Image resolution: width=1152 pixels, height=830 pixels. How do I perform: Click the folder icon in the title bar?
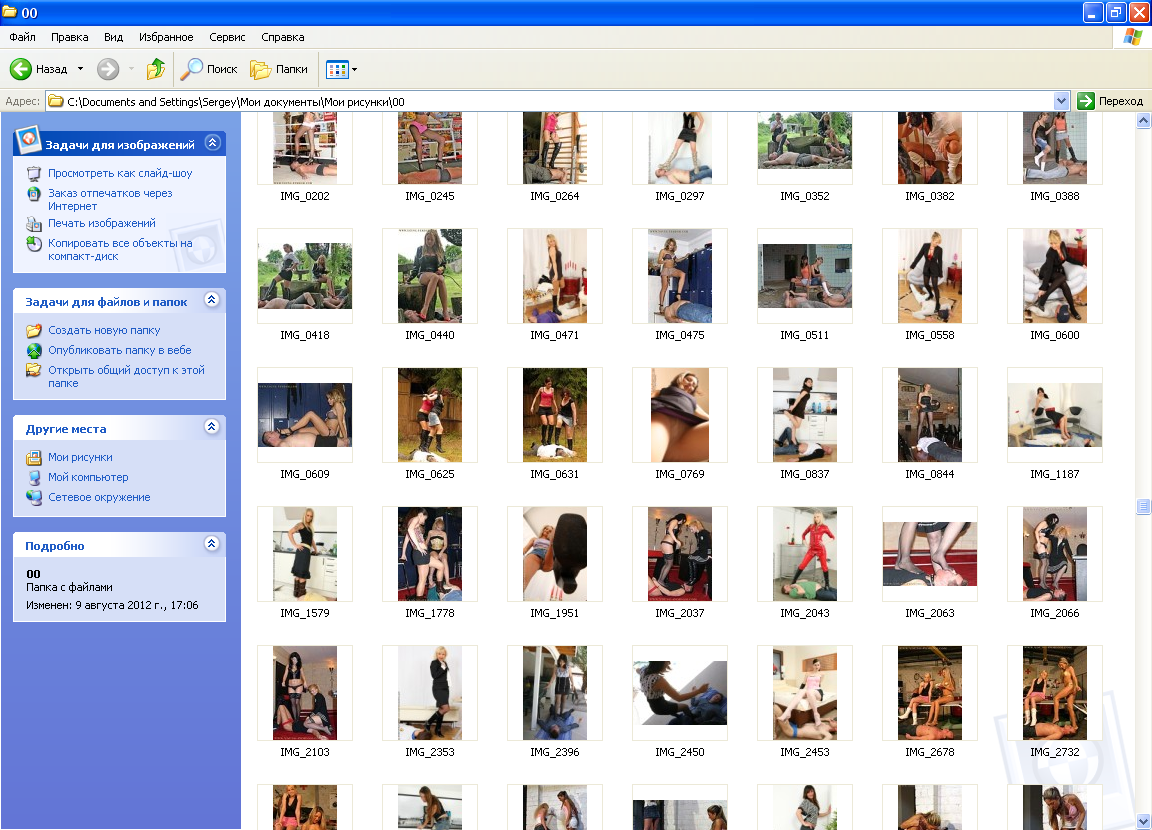click(10, 12)
